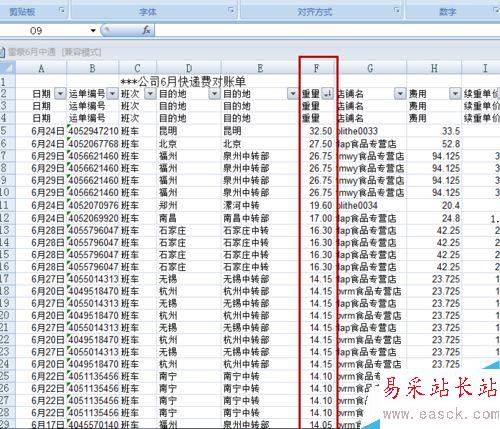Screen dimensions: 500x429
Task: Click the Insert Function fx icon
Action: click(146, 30)
